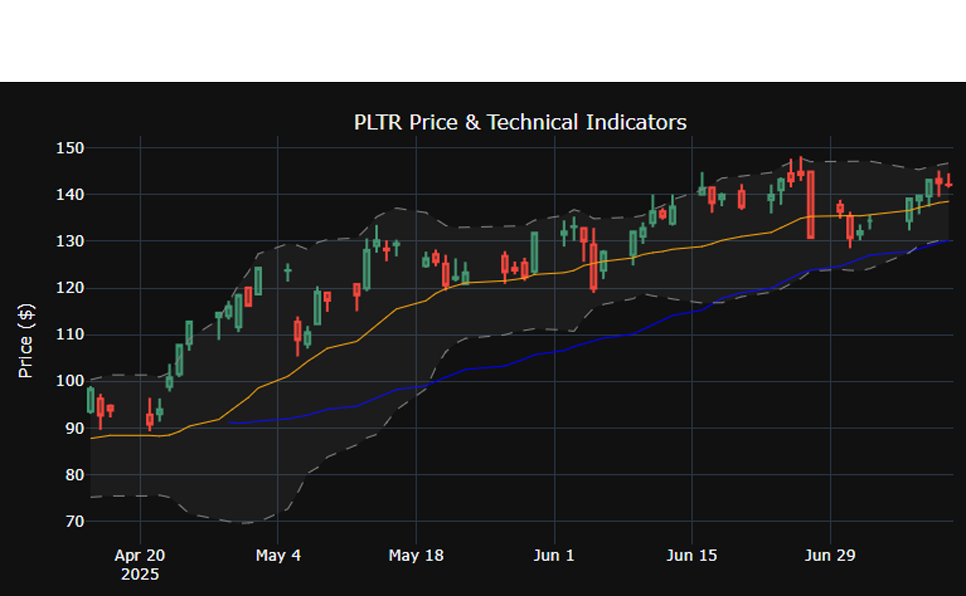This screenshot has width=966, height=596.
Task: Click the 150 y-axis tick label
Action: (x=70, y=148)
